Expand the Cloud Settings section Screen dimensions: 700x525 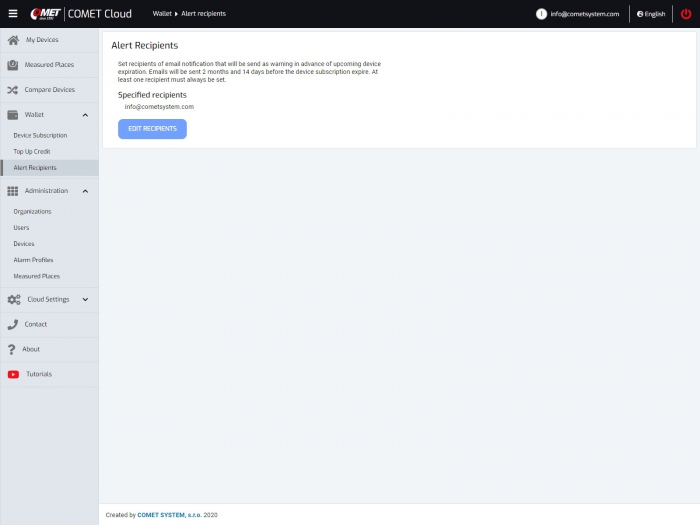tap(85, 299)
